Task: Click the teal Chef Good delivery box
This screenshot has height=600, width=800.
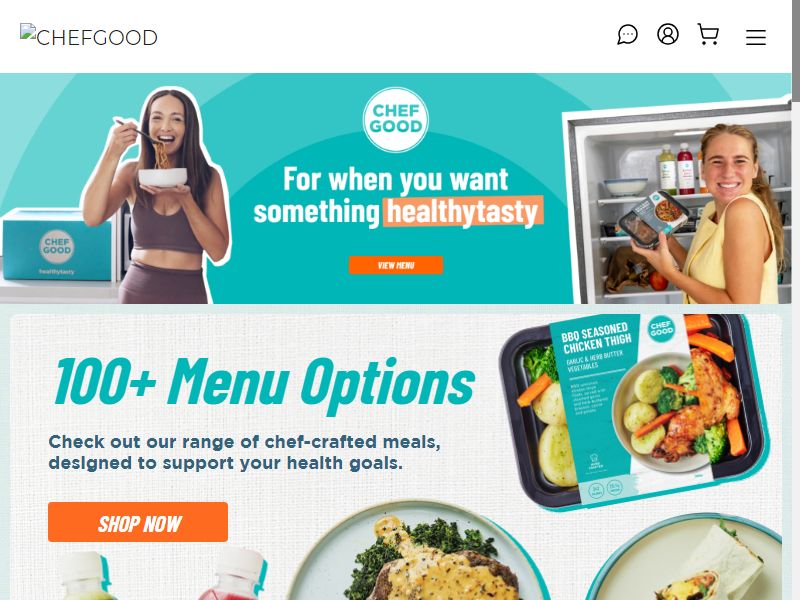Action: (57, 245)
